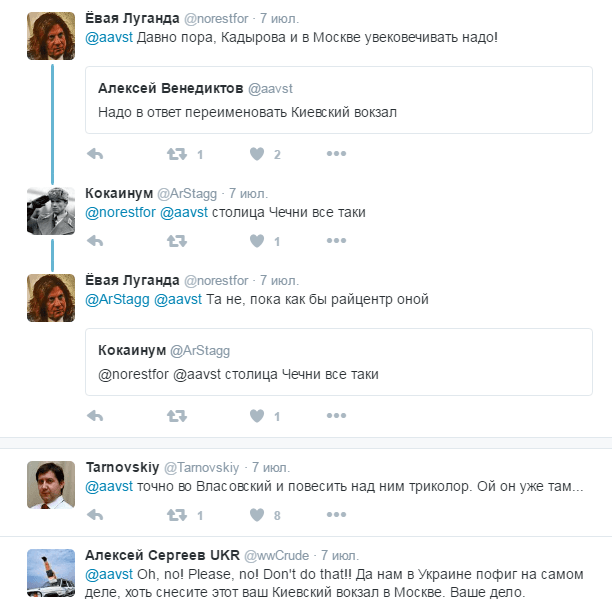Click Кокаинум's avatar photo
The image size is (612, 609).
point(51,211)
